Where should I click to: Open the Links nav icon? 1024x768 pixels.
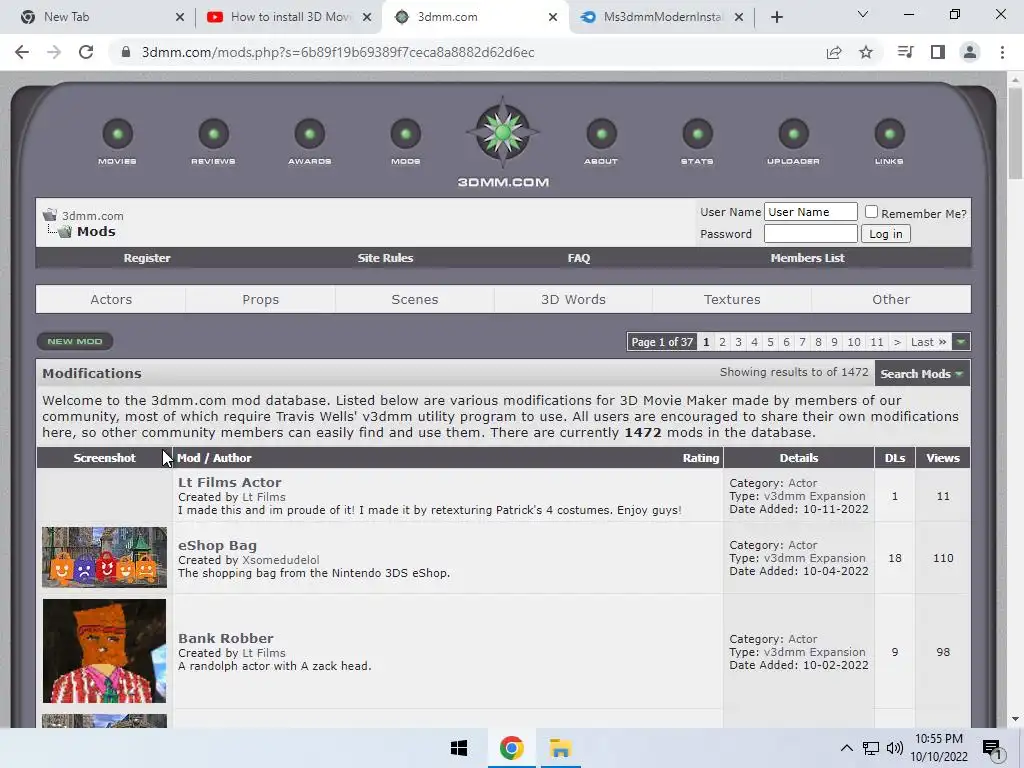pos(889,135)
